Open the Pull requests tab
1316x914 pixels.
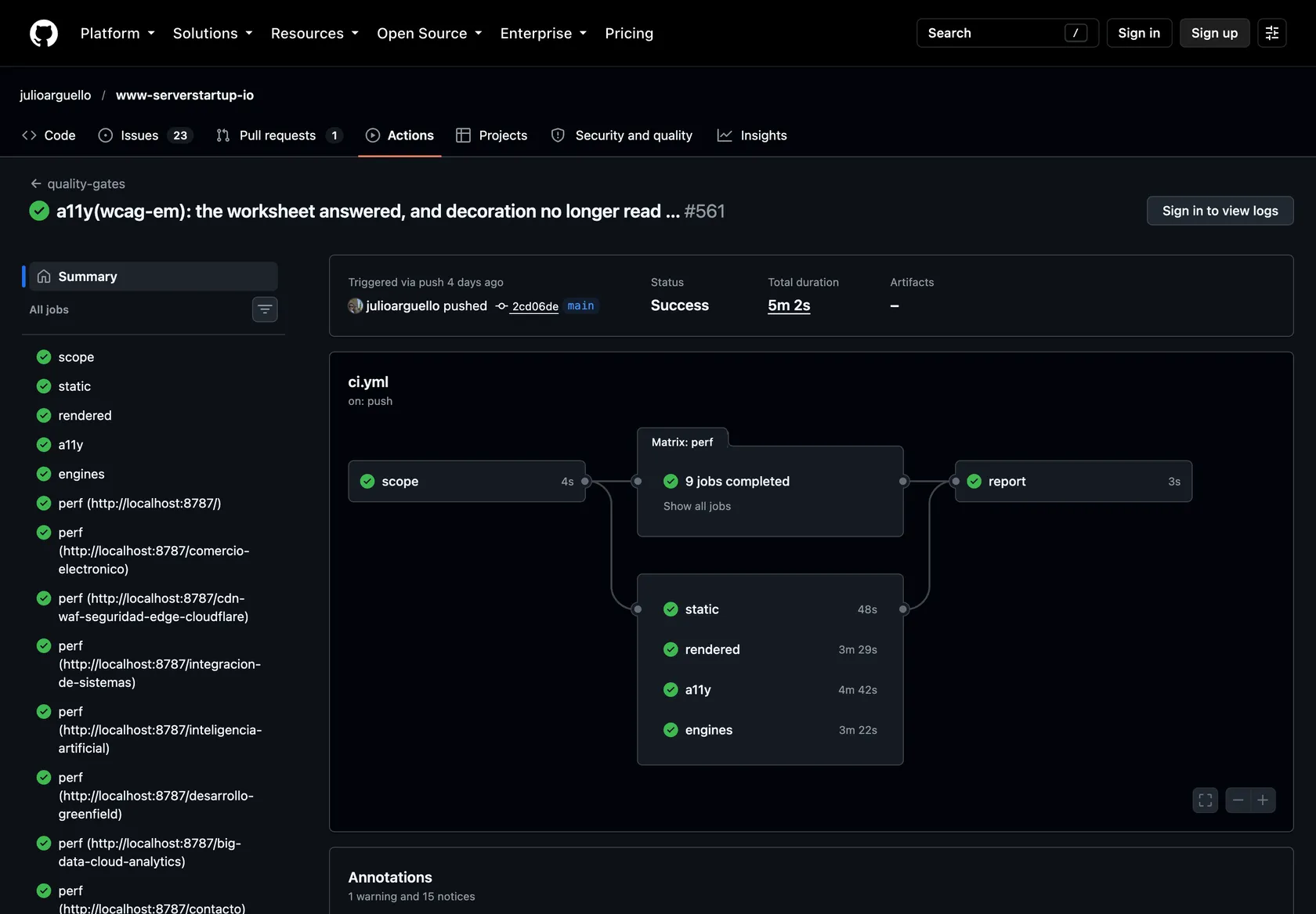pos(280,135)
